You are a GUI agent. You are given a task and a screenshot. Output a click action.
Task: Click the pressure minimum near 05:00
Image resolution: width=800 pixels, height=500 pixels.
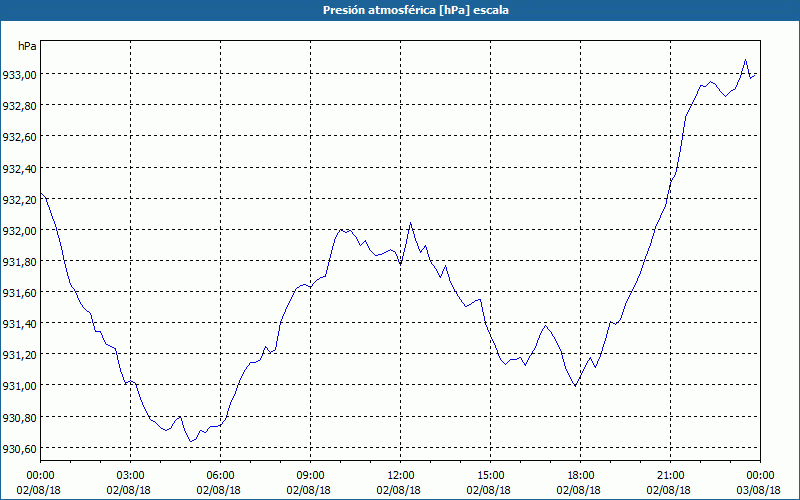click(191, 441)
